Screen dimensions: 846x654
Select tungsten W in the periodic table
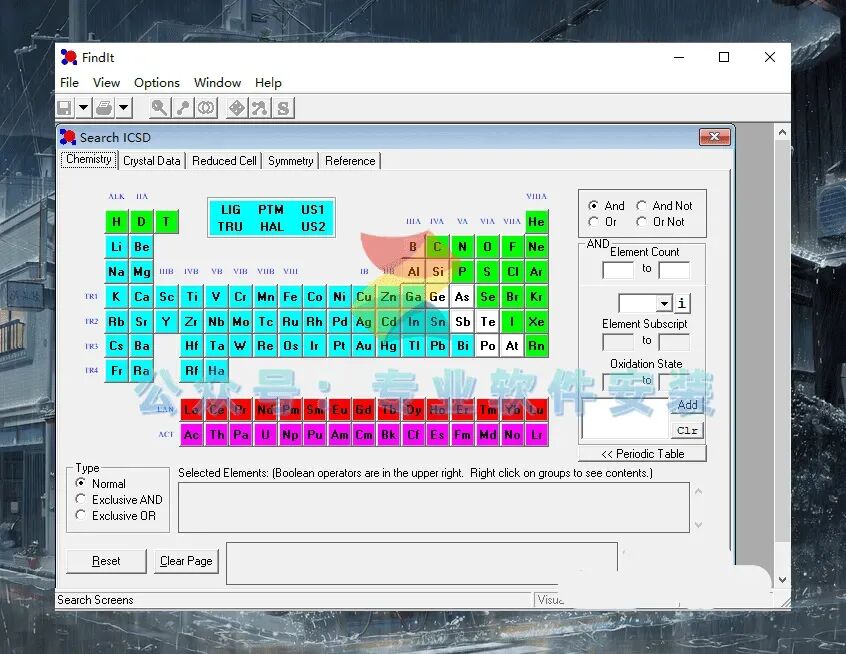click(x=241, y=346)
